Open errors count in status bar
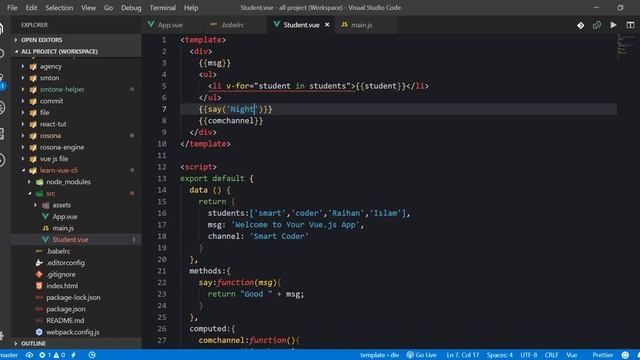 point(45,355)
